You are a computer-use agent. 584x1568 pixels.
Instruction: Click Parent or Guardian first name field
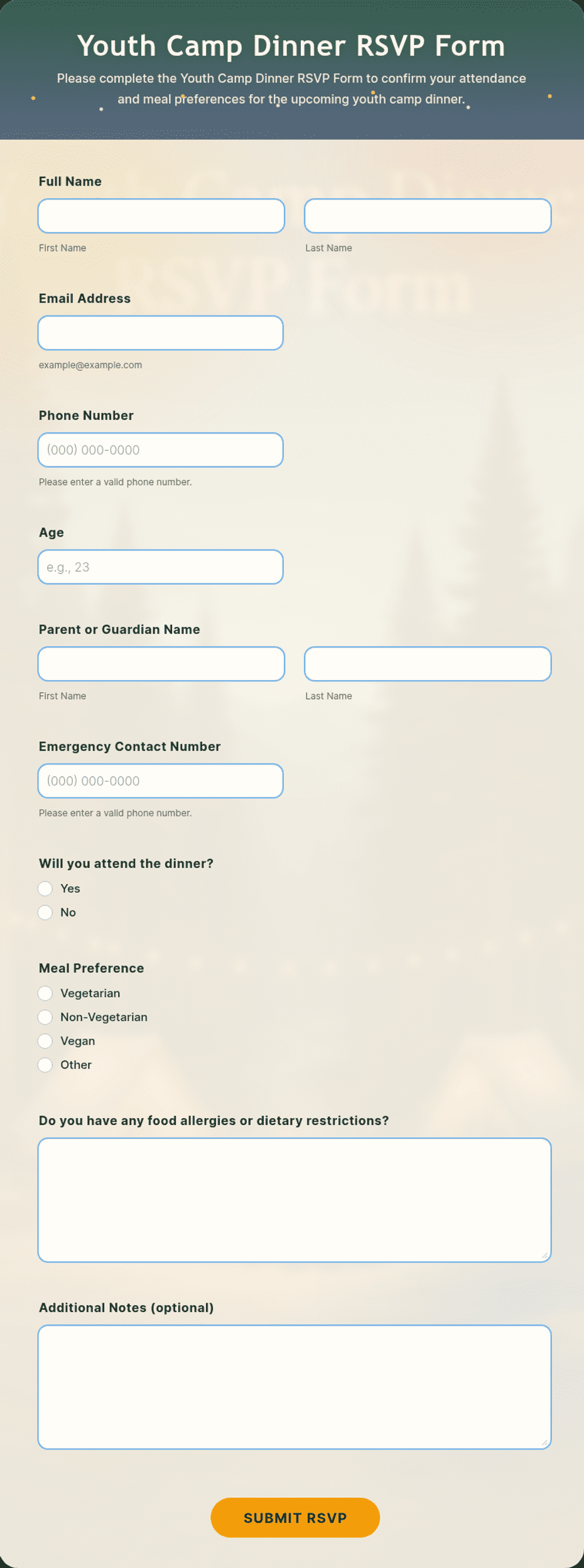point(161,664)
